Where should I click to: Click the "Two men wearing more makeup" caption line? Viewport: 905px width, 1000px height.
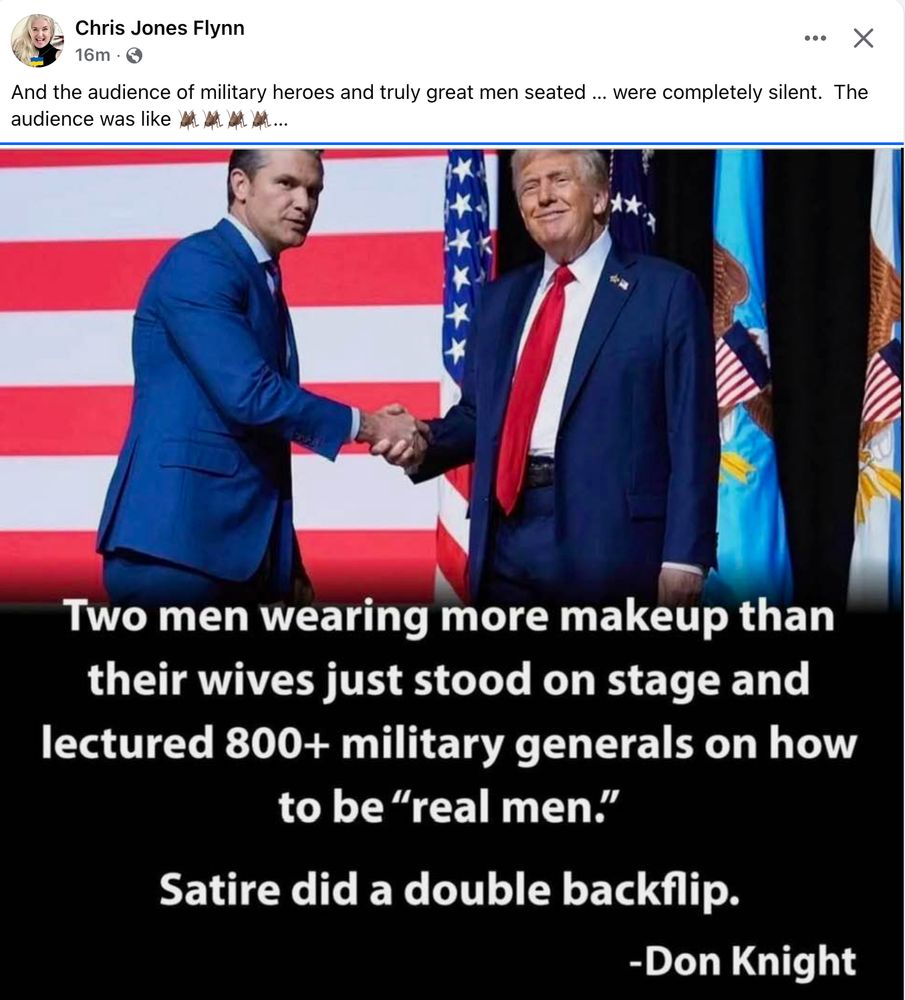tap(449, 619)
